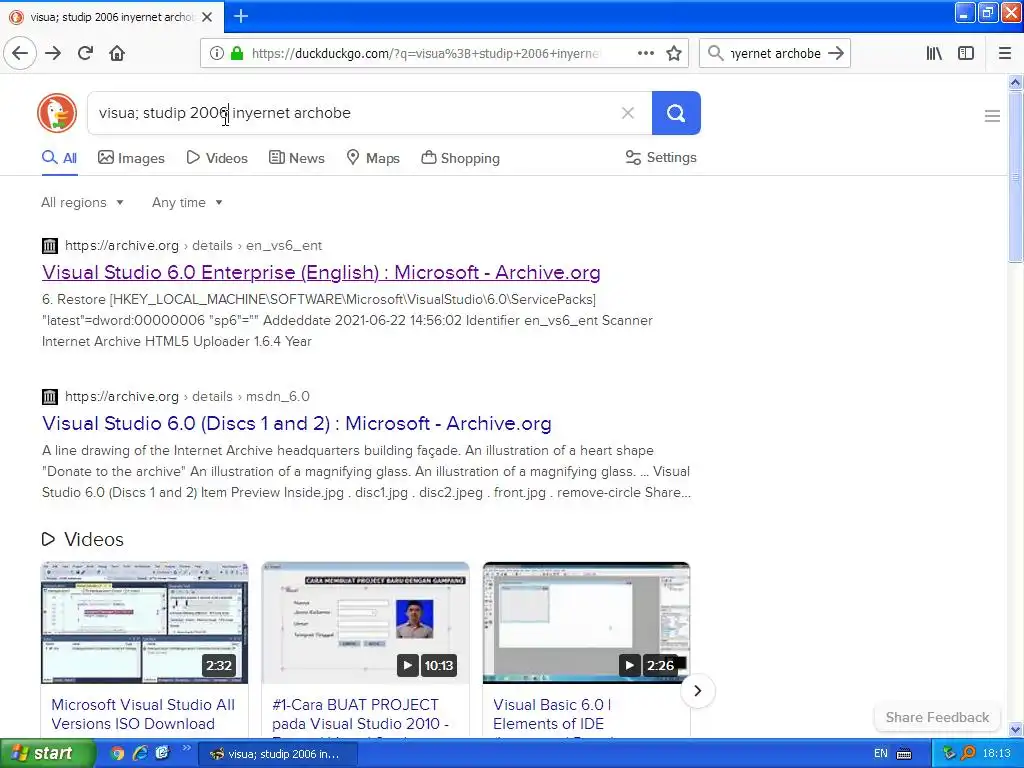Click the Share Feedback button
This screenshot has width=1024, height=768.
tap(937, 717)
